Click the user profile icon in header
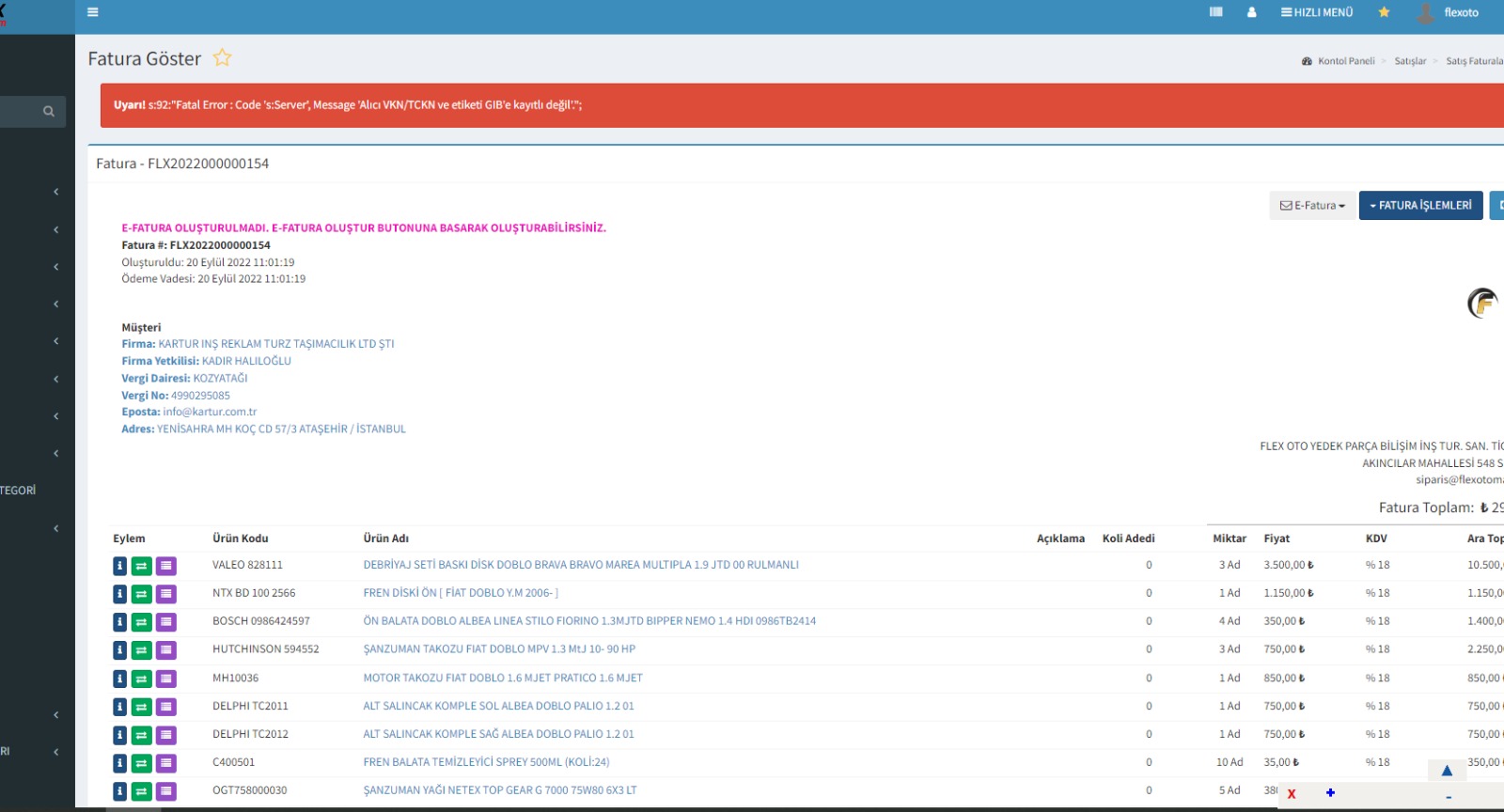 coord(1251,12)
